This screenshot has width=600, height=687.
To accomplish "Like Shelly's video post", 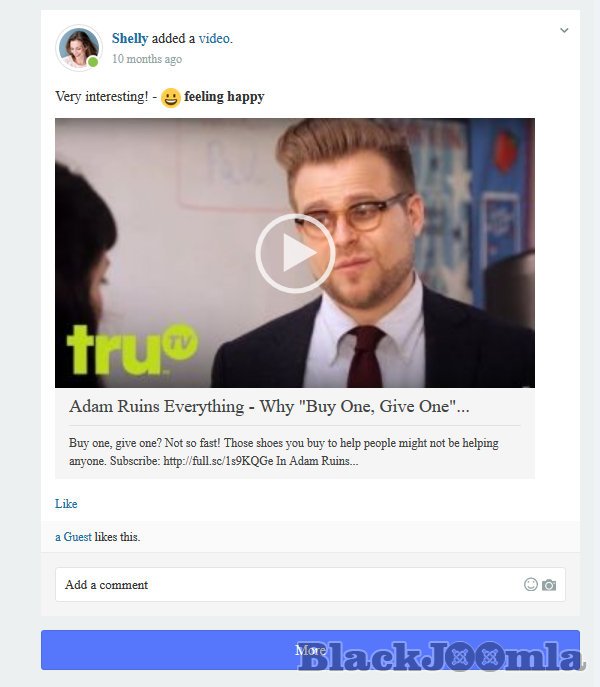I will pyautogui.click(x=66, y=504).
